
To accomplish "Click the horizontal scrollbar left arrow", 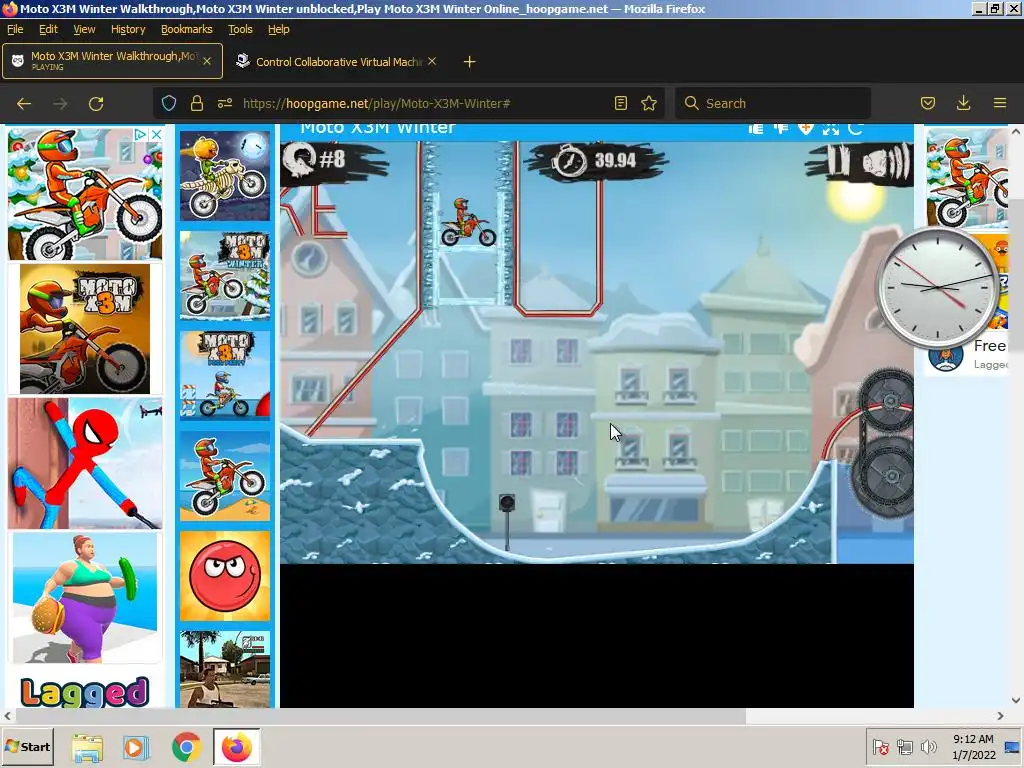I will click(7, 716).
